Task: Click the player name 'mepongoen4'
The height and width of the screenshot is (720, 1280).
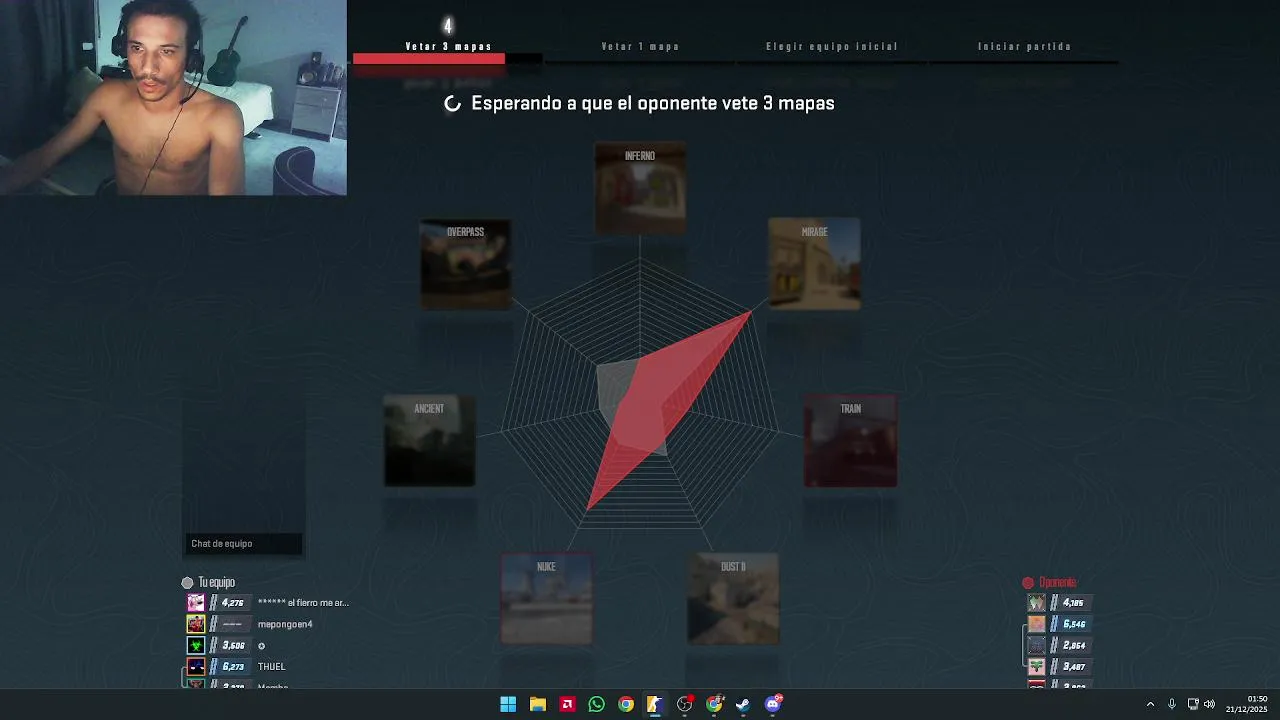Action: click(x=285, y=624)
